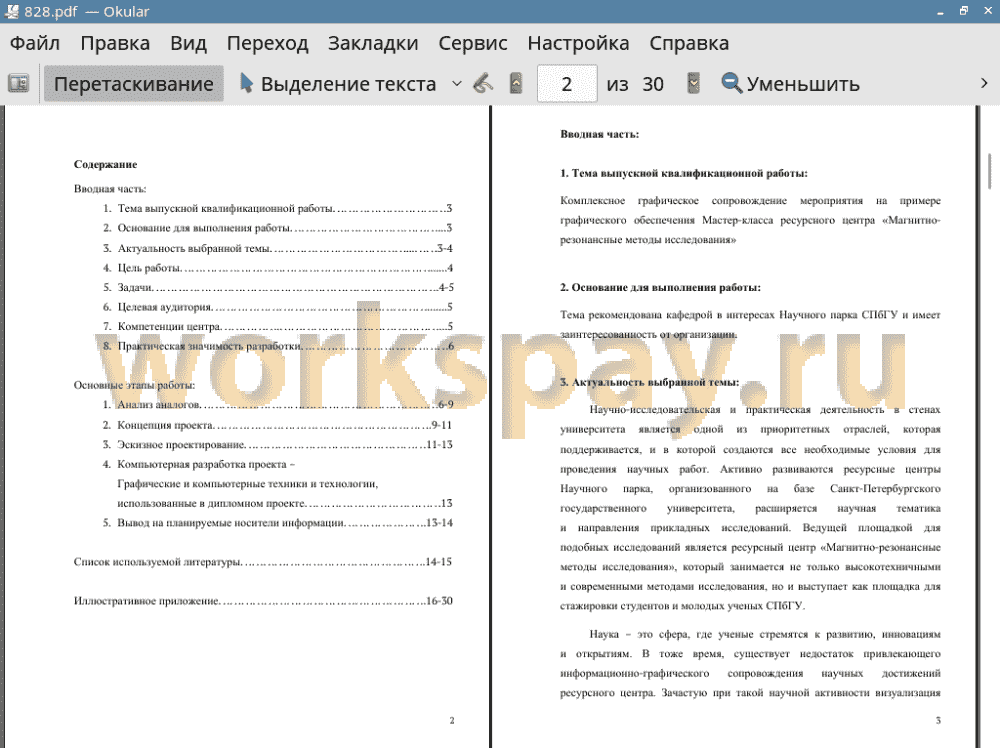Screen dimensions: 1000x748
Task: Click the entry Иллюстративное приложение
Action: coord(263,601)
